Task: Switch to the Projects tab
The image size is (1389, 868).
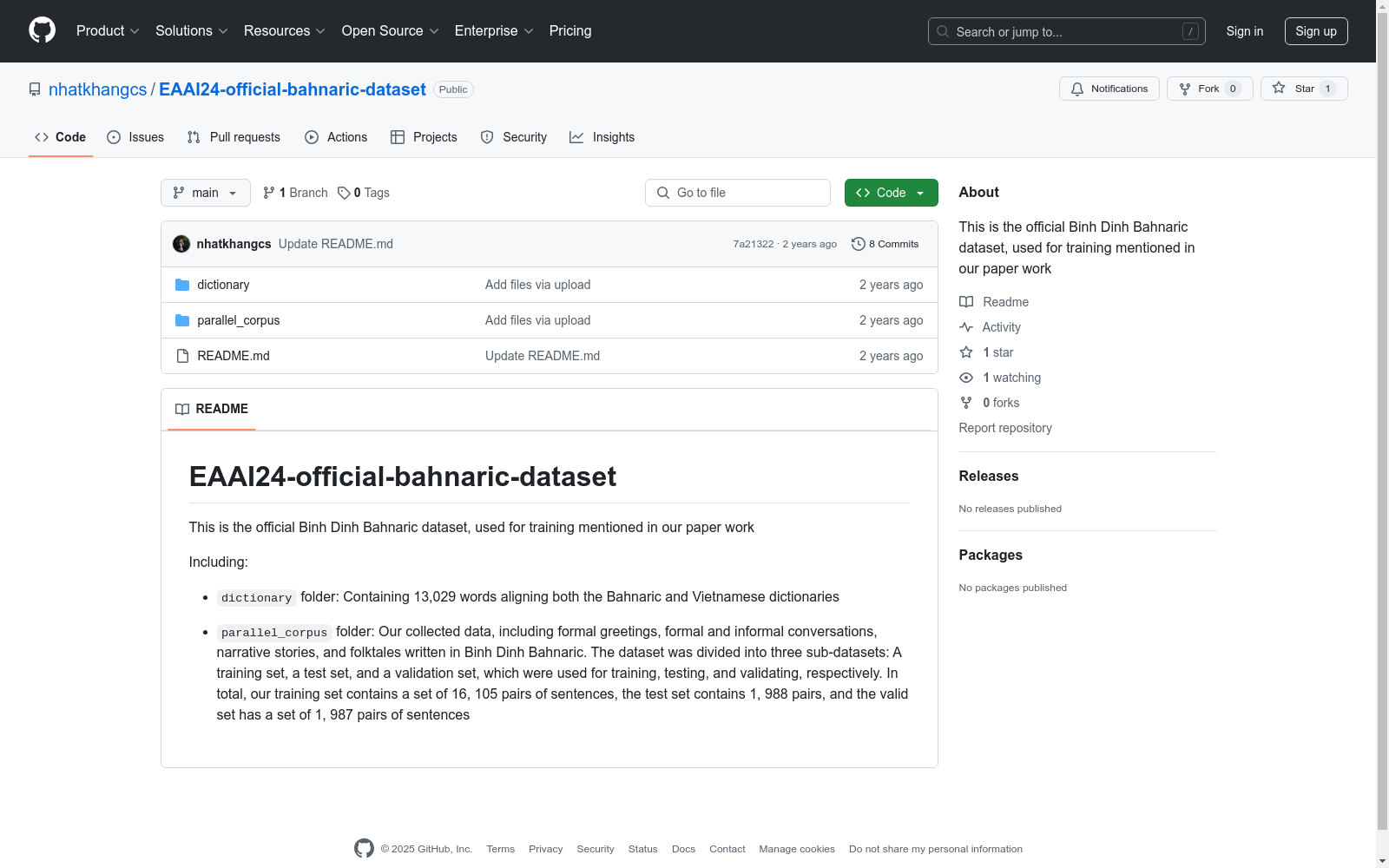Action: (x=424, y=137)
